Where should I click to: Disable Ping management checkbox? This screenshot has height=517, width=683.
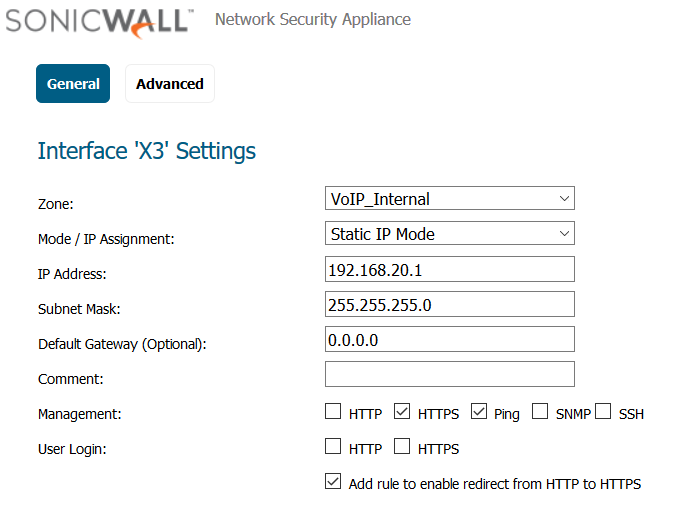coord(479,411)
